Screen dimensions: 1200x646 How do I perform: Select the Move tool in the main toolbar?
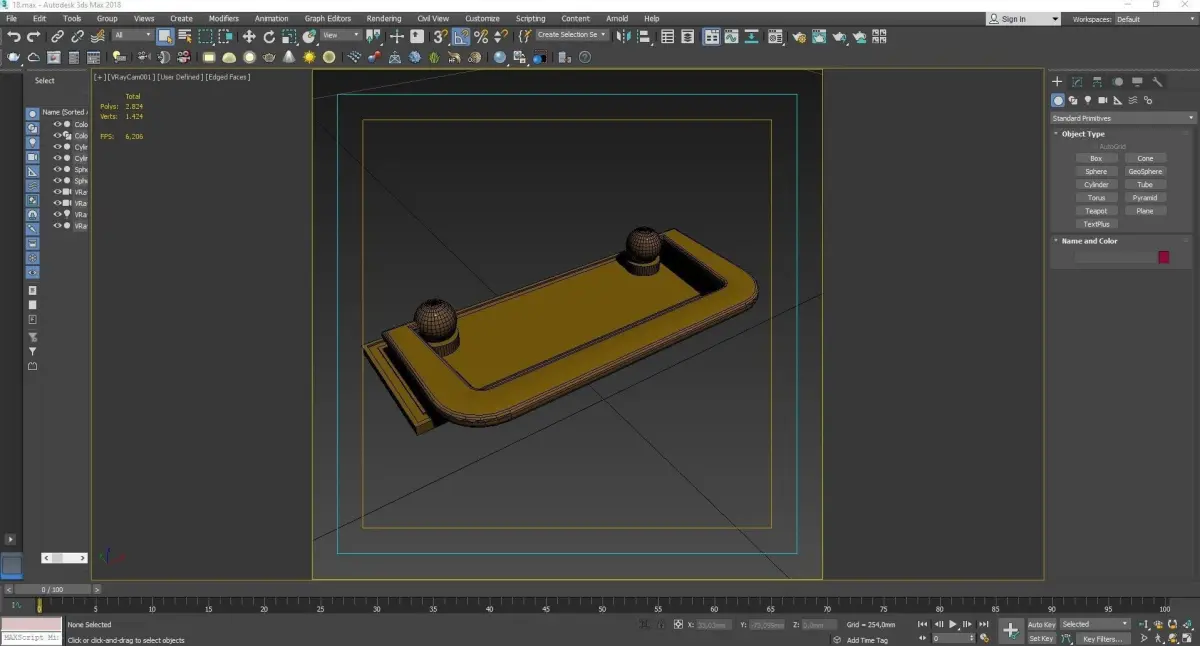click(x=249, y=36)
